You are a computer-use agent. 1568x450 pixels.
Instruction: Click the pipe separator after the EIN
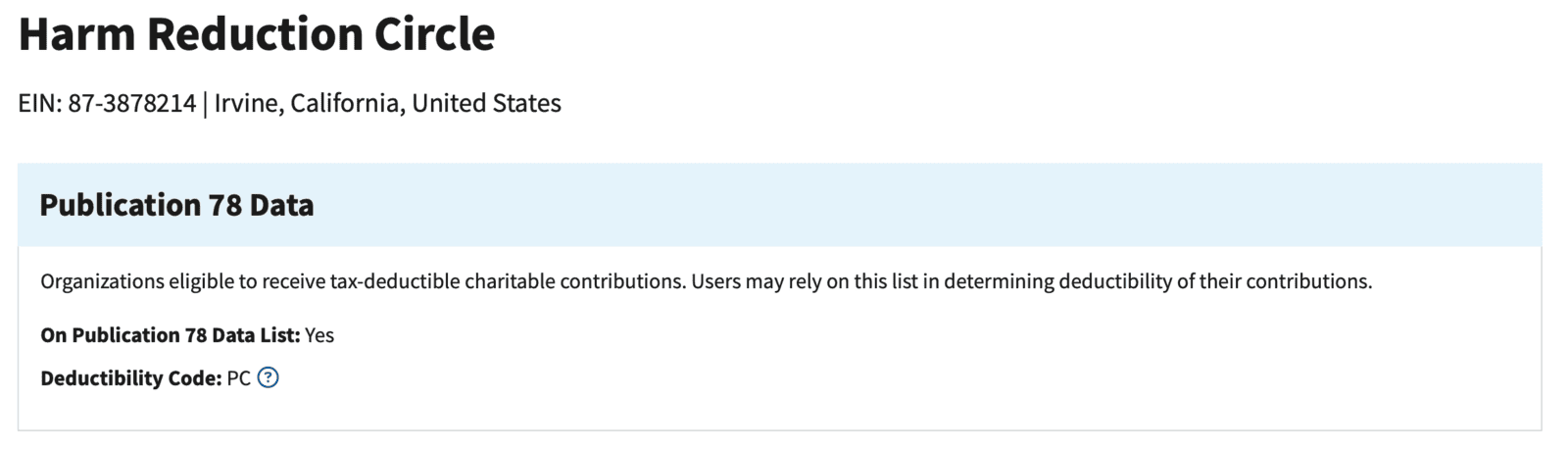point(205,103)
